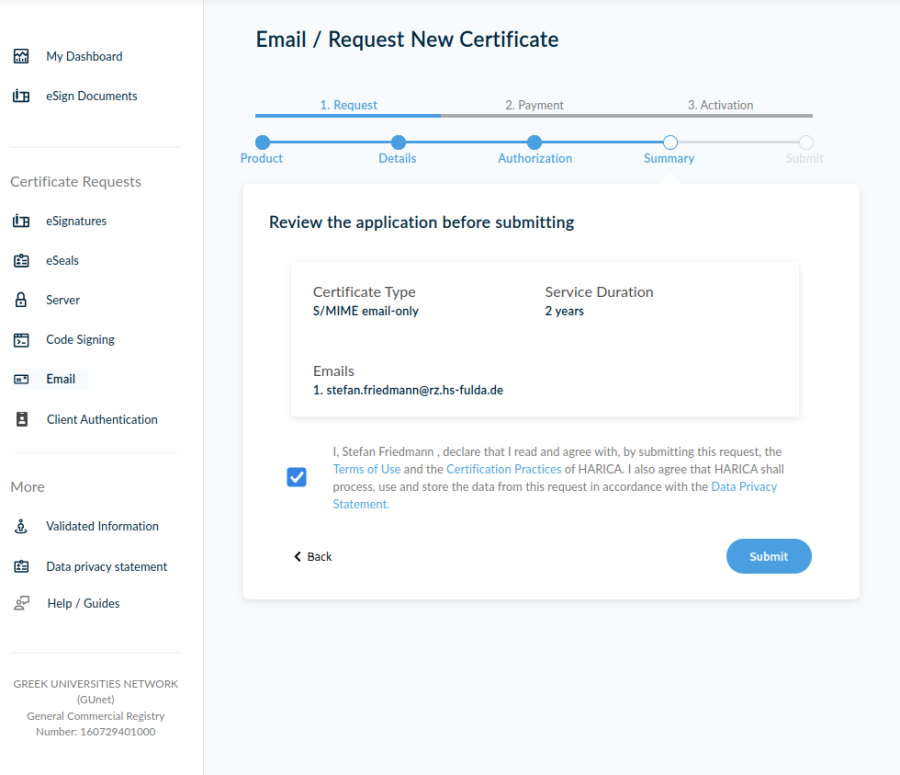The width and height of the screenshot is (900, 775).
Task: Open eSignatures via its sidebar icon
Action: click(21, 221)
